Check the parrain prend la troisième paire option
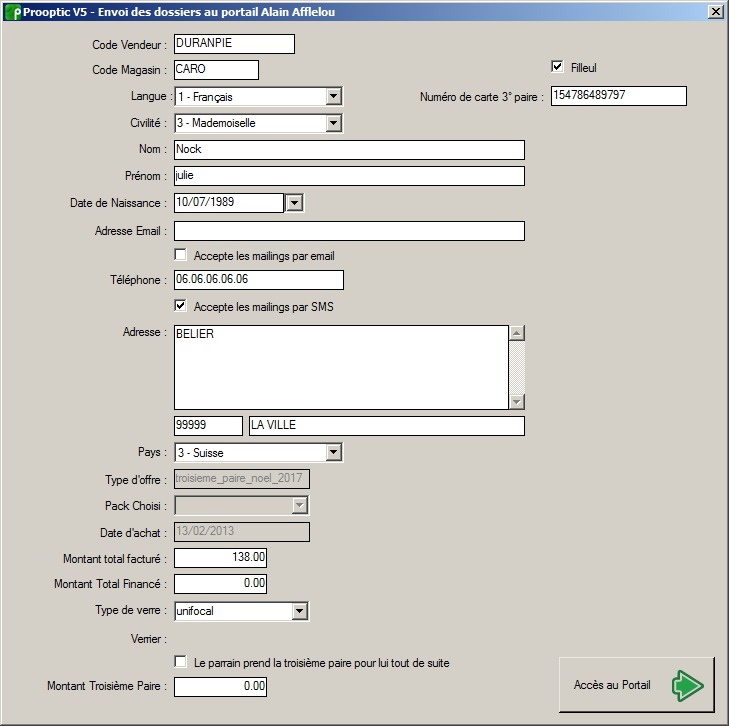This screenshot has height=726, width=729. (180, 662)
